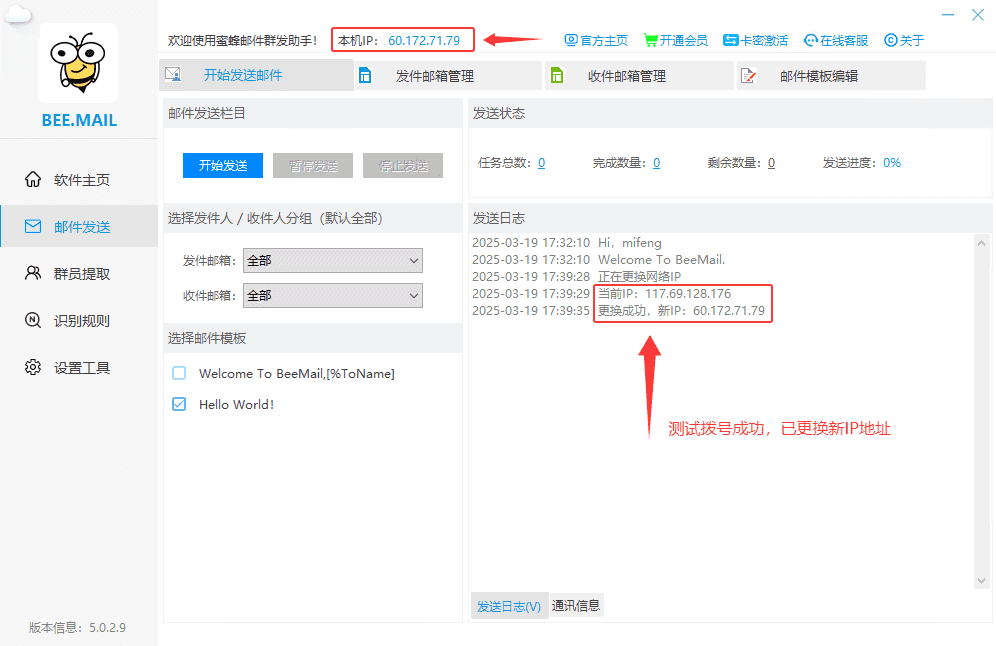Click the gear icon for 设置工具
The image size is (996, 646).
(x=33, y=367)
